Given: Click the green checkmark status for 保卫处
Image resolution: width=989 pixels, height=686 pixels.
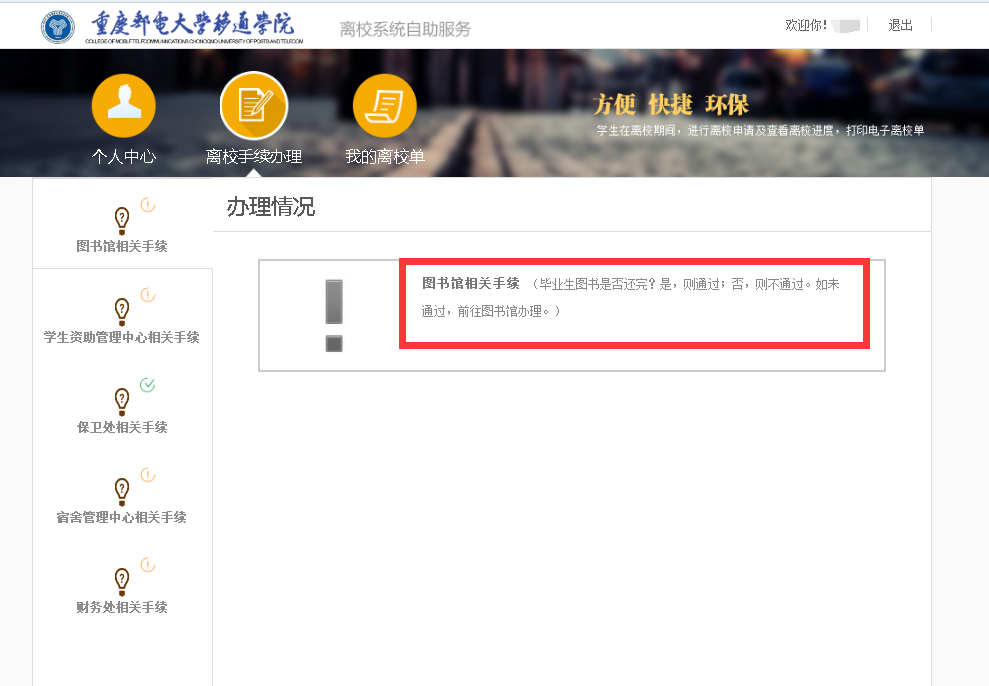Looking at the screenshot, I should (147, 385).
